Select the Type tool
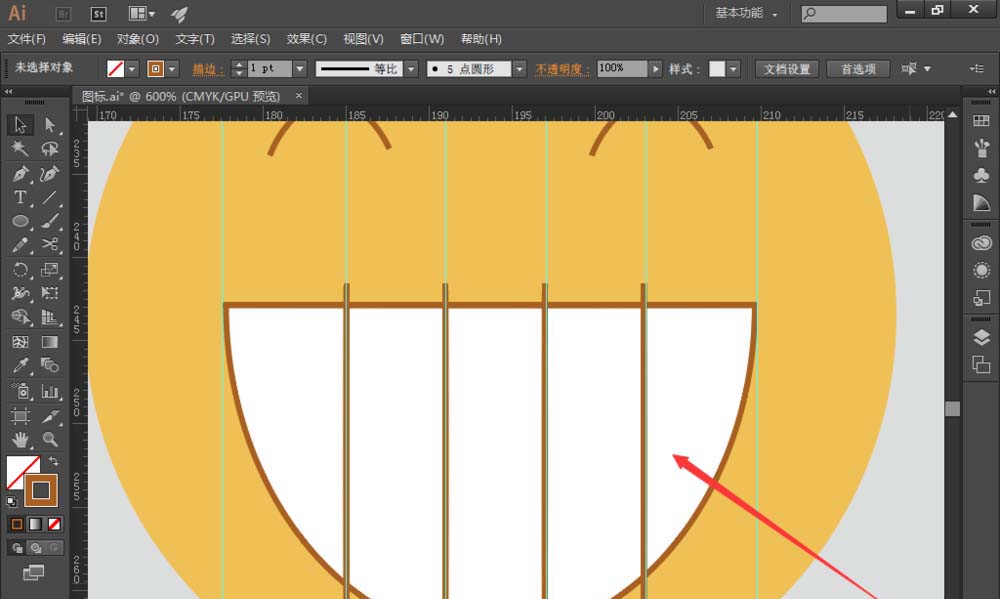Screen dimensions: 1000x599 tap(20, 197)
